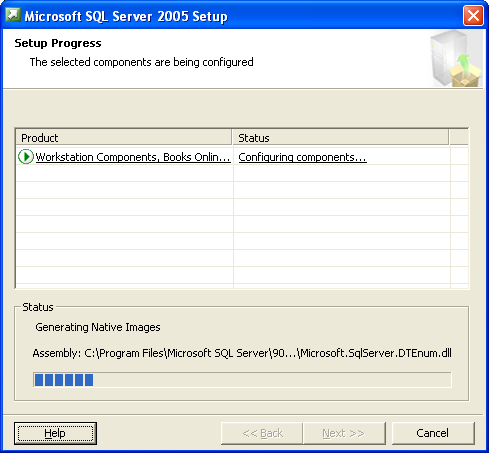Click the setup icon in the title bar
The image size is (489, 453).
point(13,15)
